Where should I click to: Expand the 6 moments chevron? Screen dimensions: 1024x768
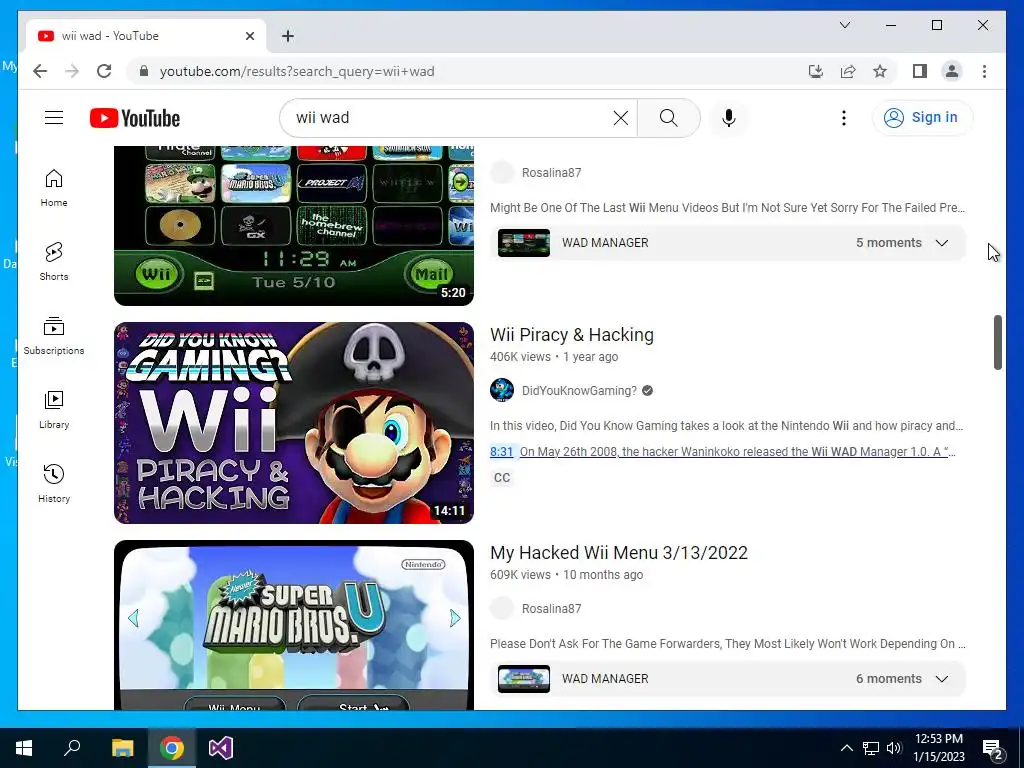point(942,679)
